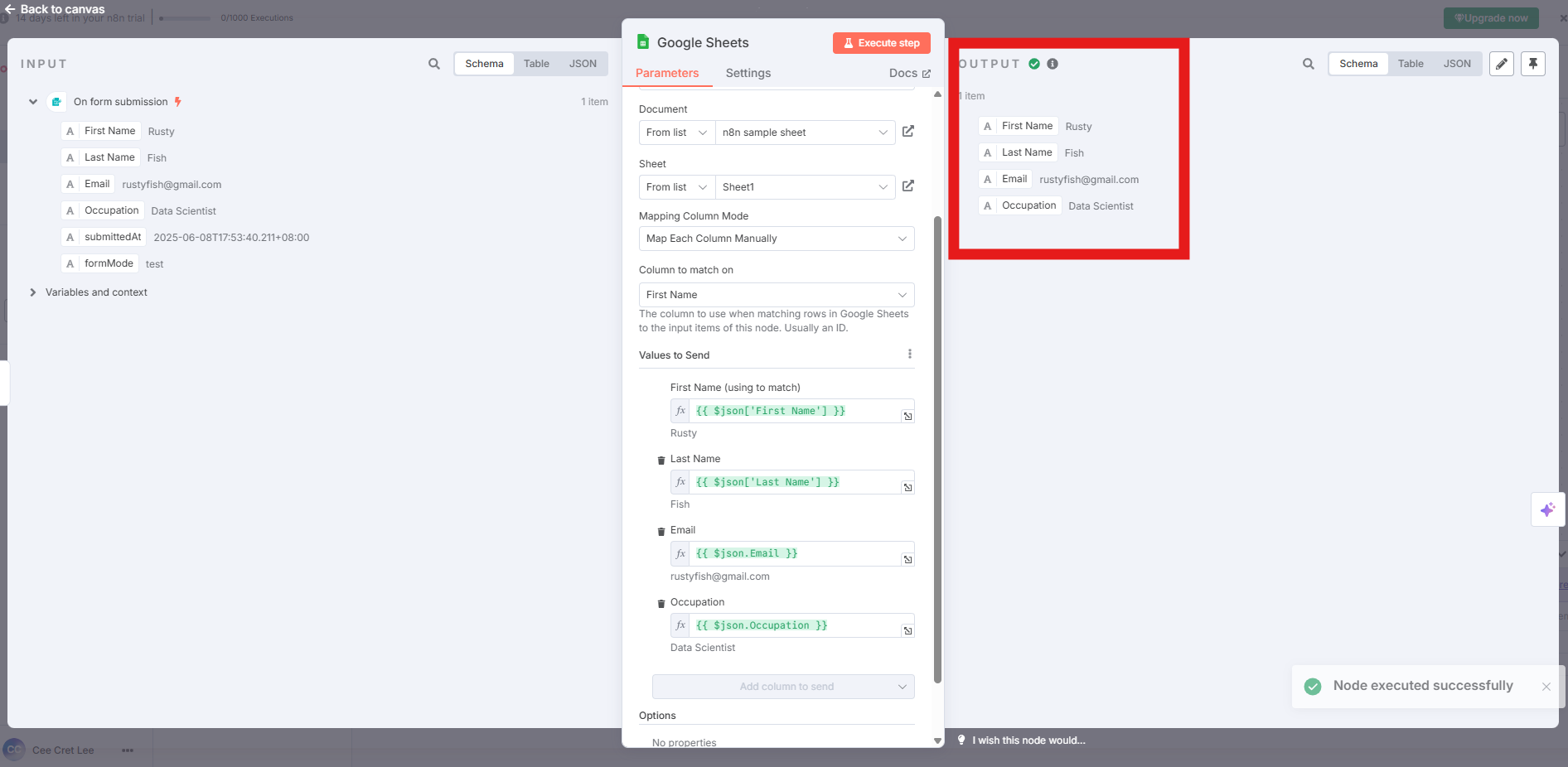1568x767 pixels.
Task: Open Values to Send options via dots icon
Action: tap(909, 355)
